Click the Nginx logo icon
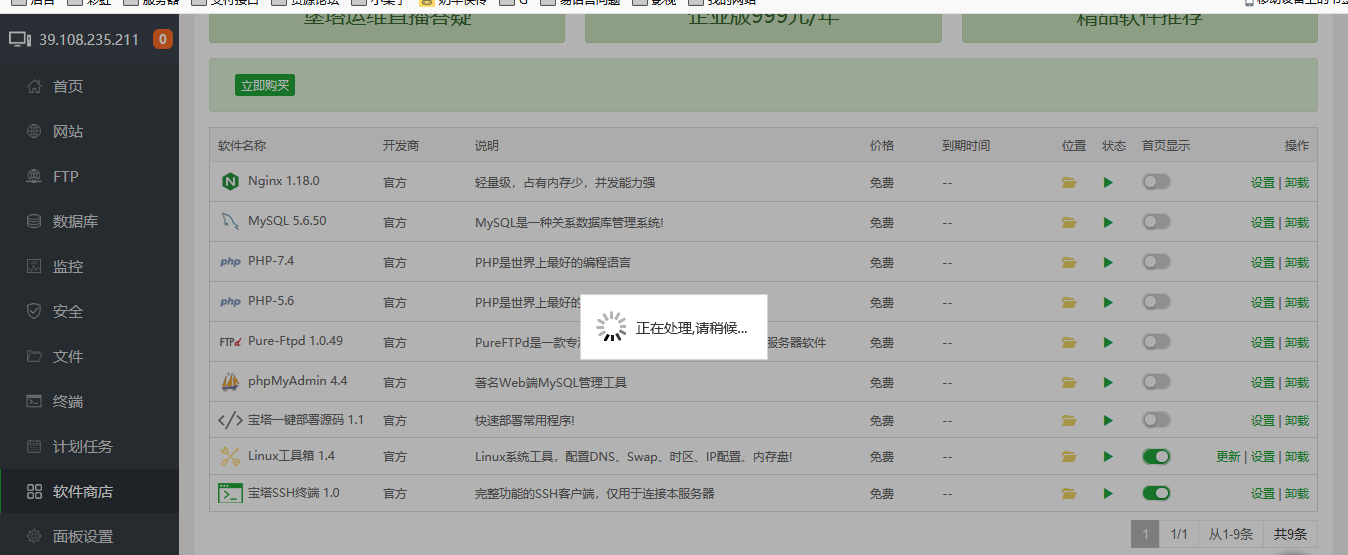This screenshot has width=1348, height=555. coord(230,182)
